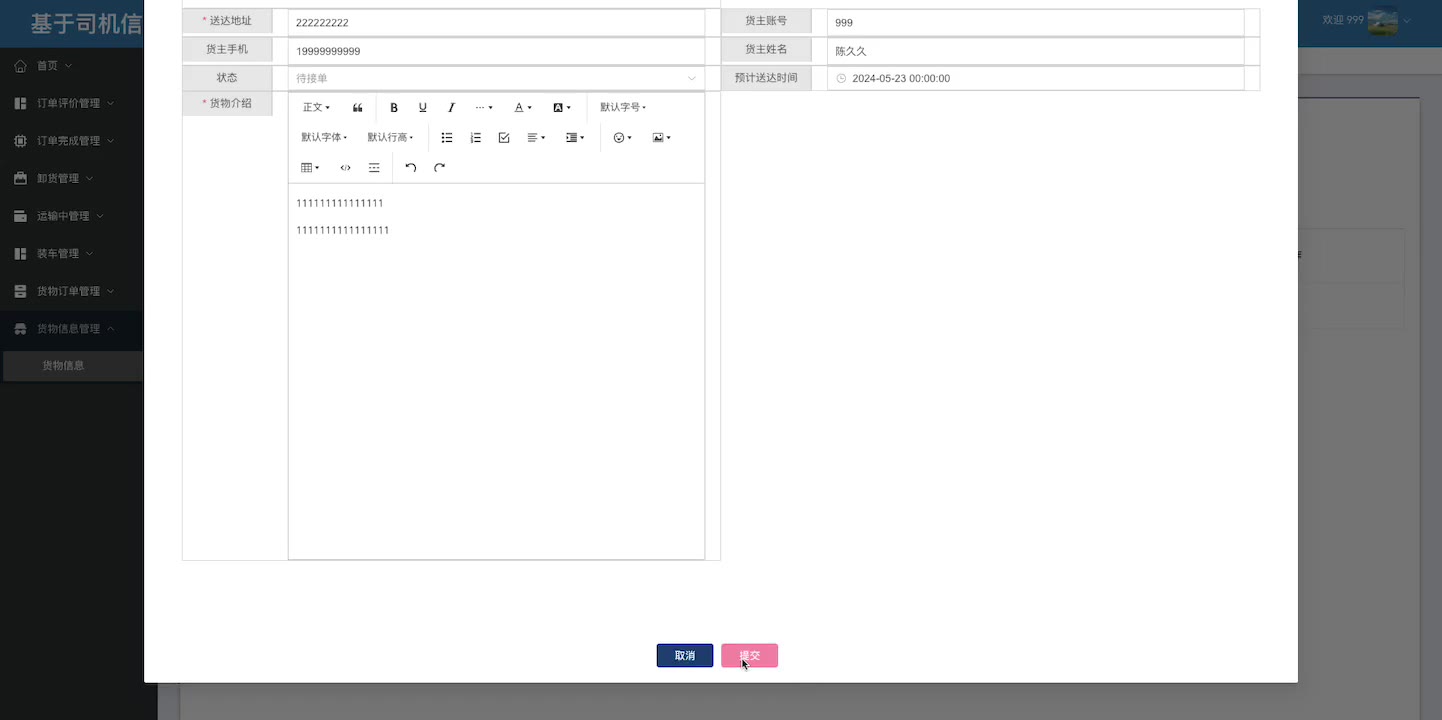The height and width of the screenshot is (720, 1442).
Task: Insert a bulleted list
Action: tap(447, 138)
